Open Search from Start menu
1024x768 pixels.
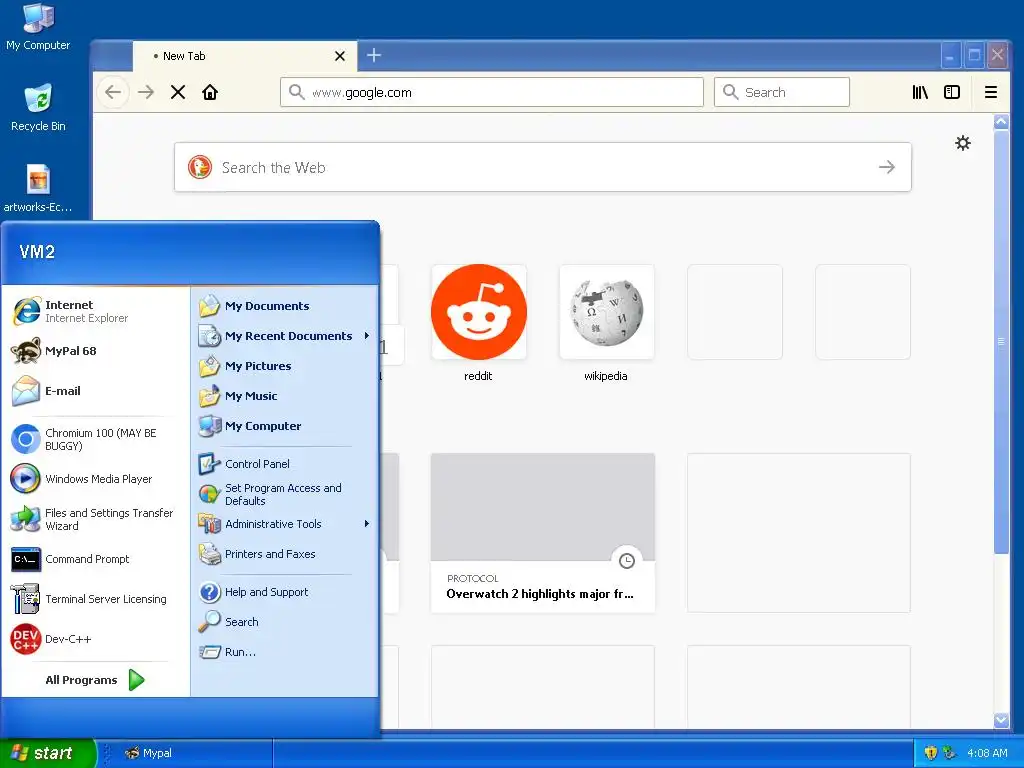click(284, 622)
